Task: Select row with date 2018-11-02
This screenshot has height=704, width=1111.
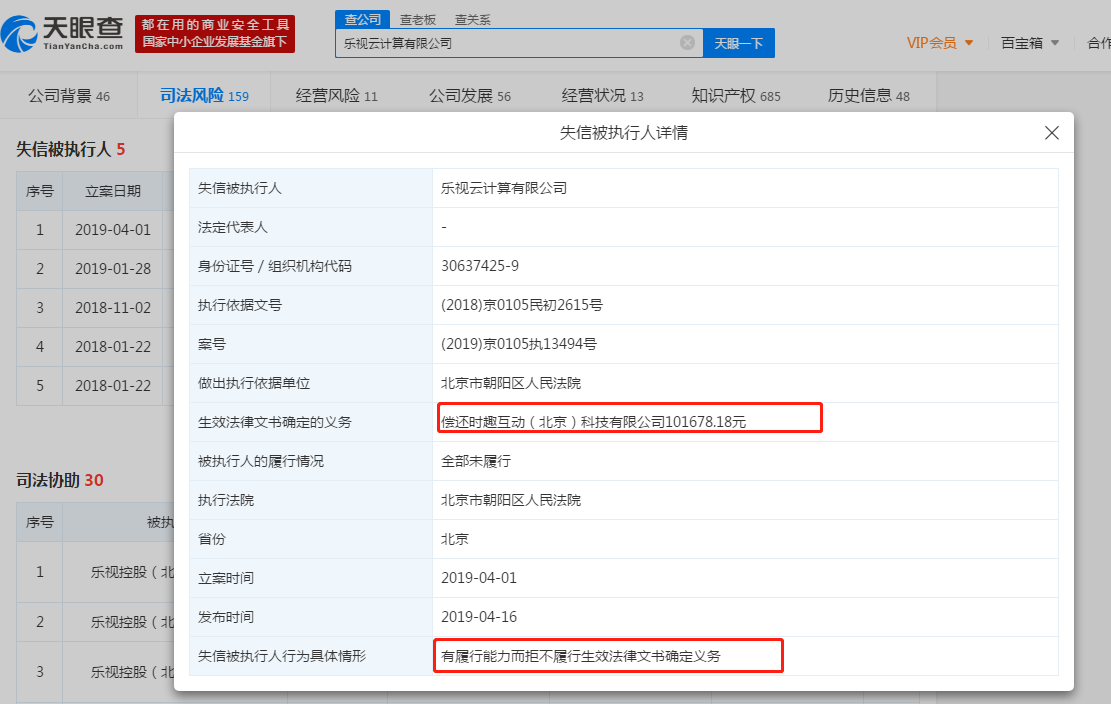Action: [x=96, y=307]
